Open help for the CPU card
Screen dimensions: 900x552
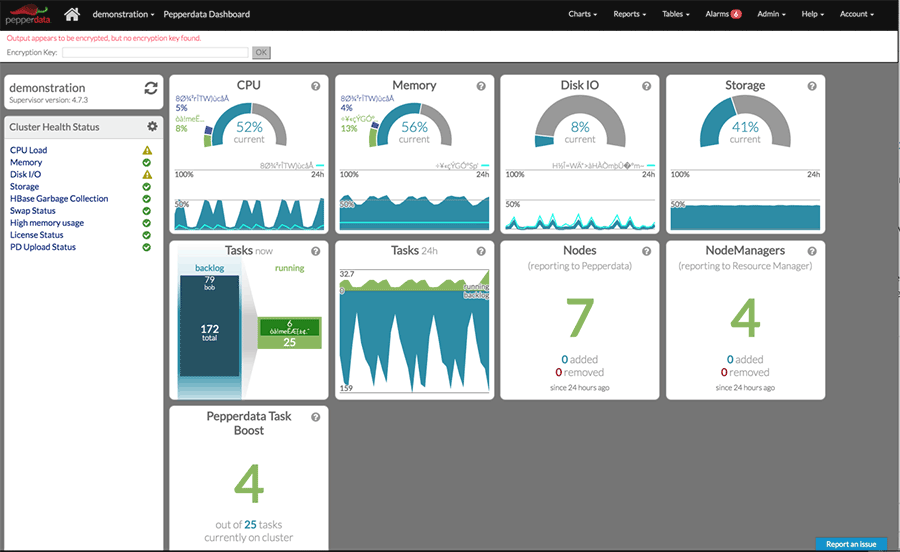click(x=316, y=86)
